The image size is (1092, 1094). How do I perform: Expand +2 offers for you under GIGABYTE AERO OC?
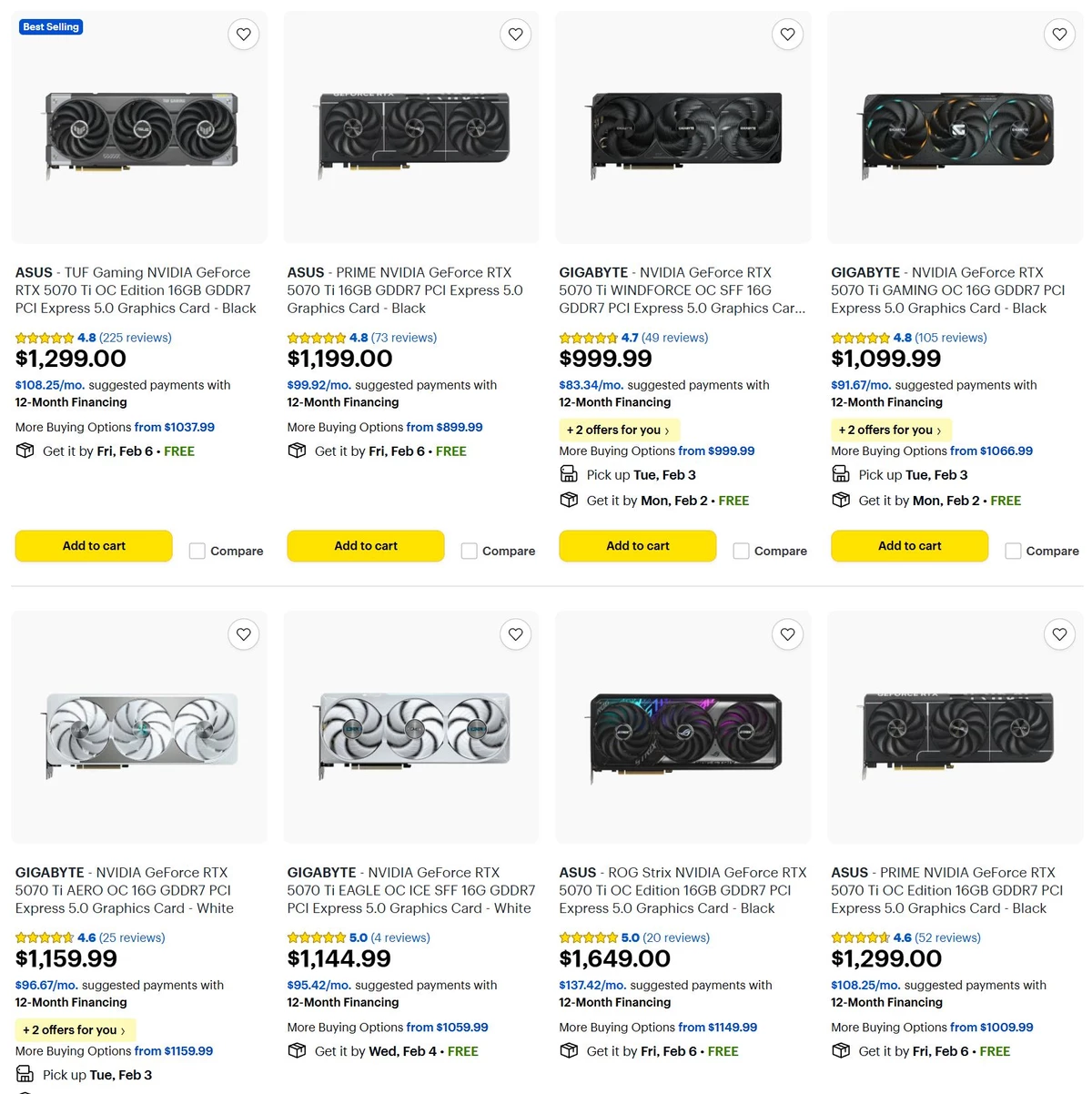click(x=75, y=1029)
